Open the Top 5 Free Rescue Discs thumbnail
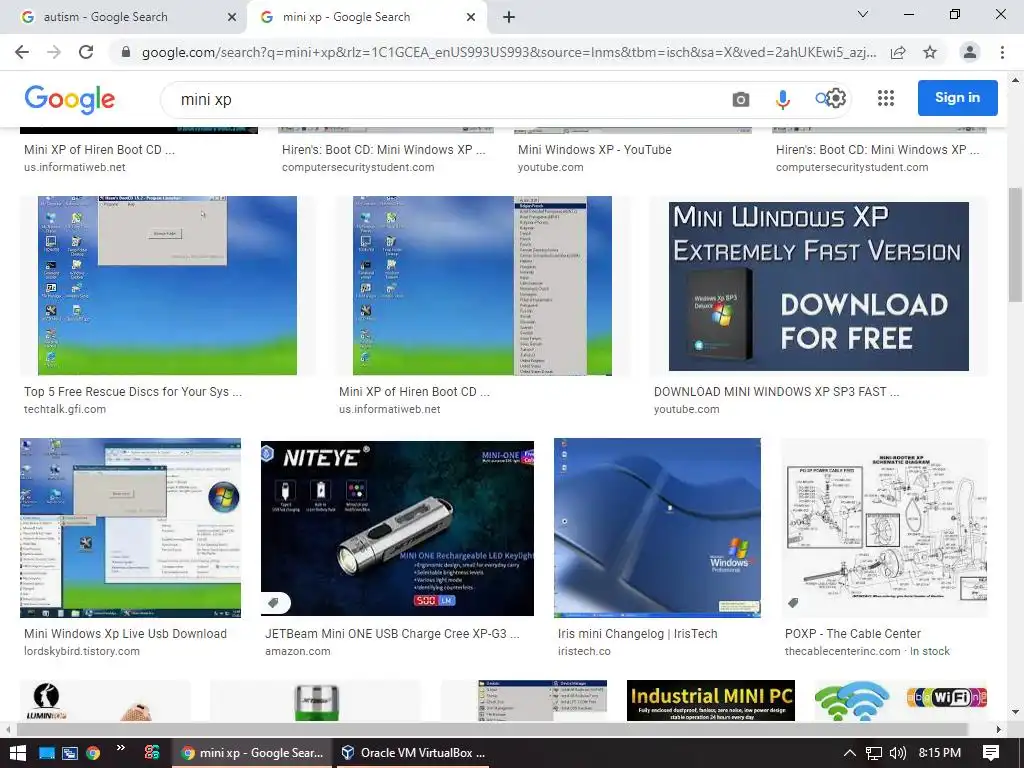Screen dimensions: 1024x768 pyautogui.click(x=167, y=285)
